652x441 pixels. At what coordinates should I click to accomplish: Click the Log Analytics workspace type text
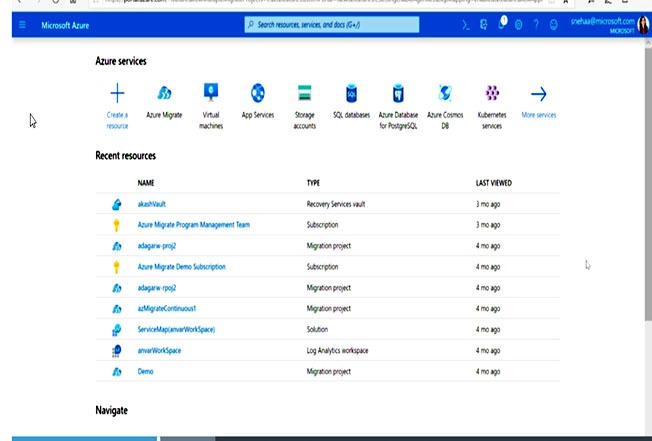point(337,351)
